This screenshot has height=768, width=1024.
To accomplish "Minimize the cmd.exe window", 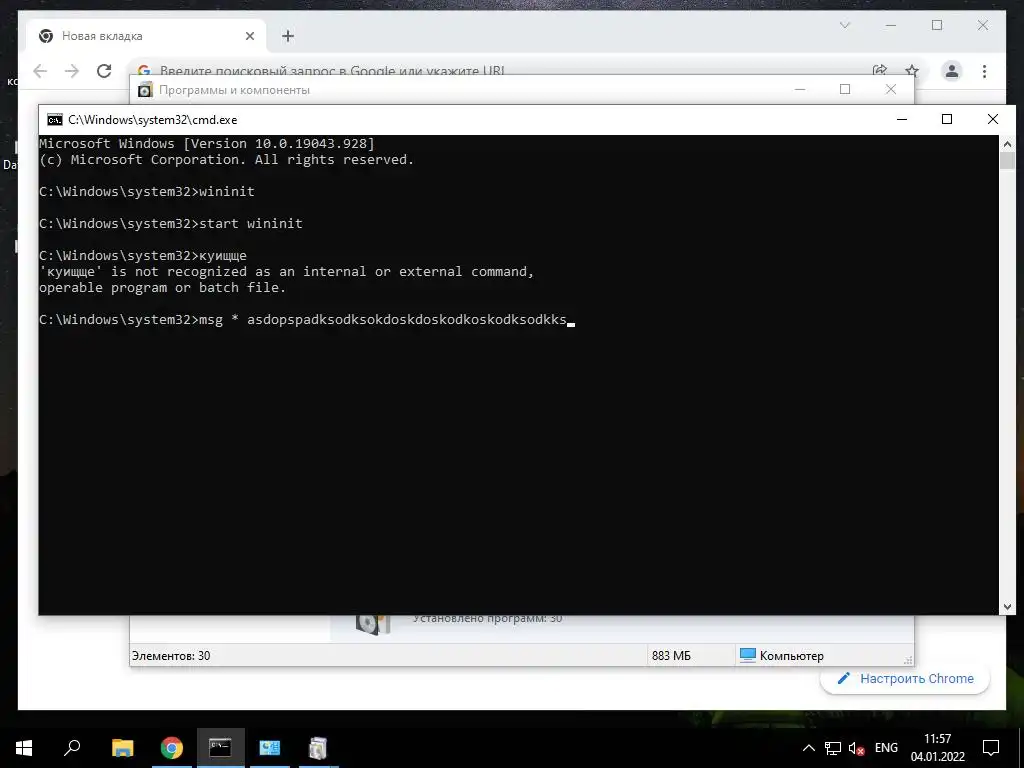I will point(902,120).
